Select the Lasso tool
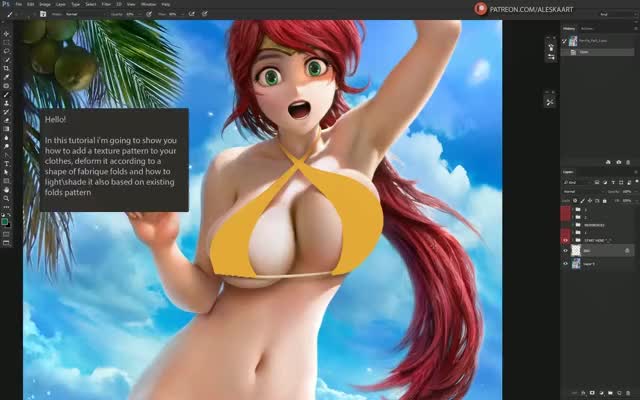Image resolution: width=640 pixels, height=400 pixels. pos(6,51)
